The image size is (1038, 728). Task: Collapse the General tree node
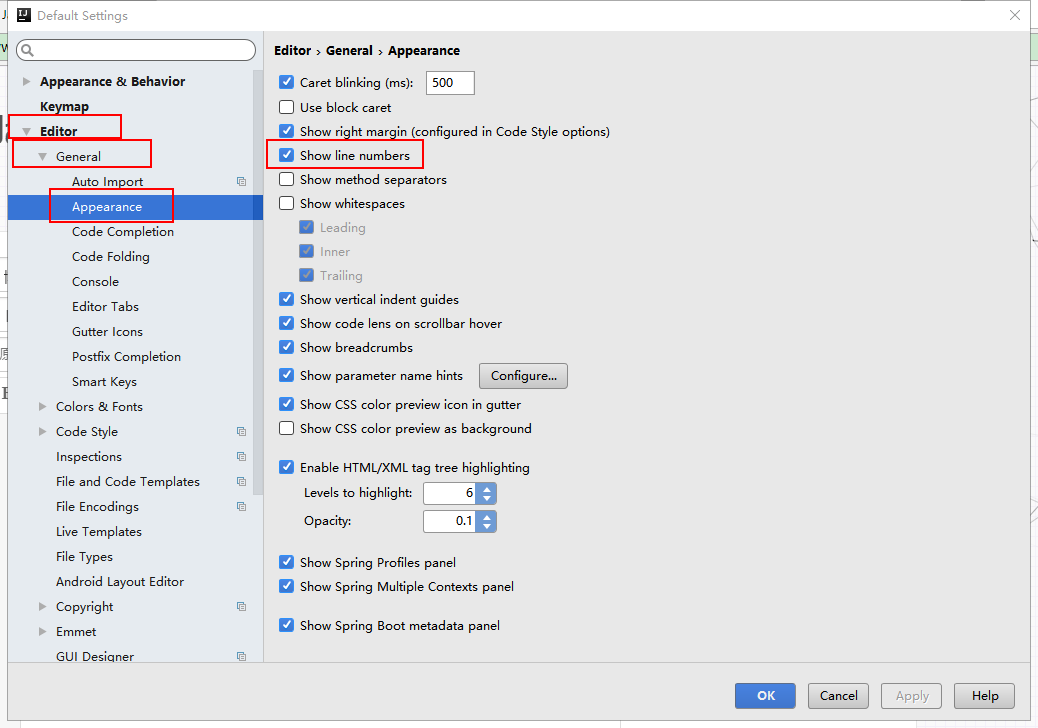[x=42, y=157]
